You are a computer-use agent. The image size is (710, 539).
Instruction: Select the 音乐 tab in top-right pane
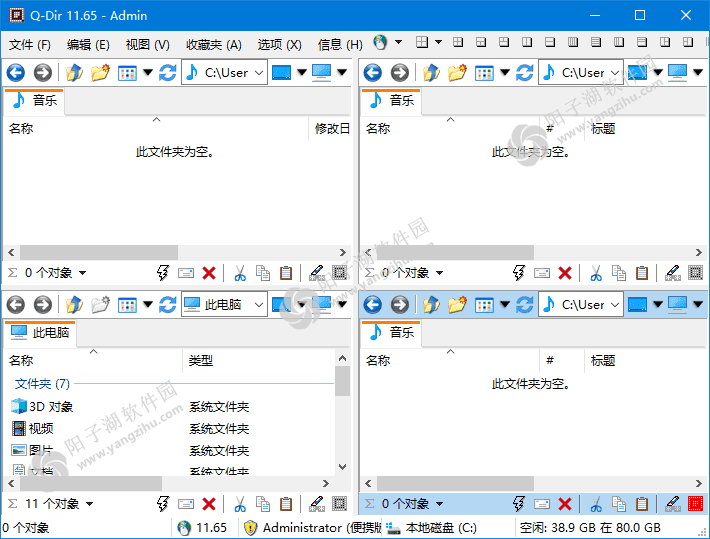coord(392,100)
